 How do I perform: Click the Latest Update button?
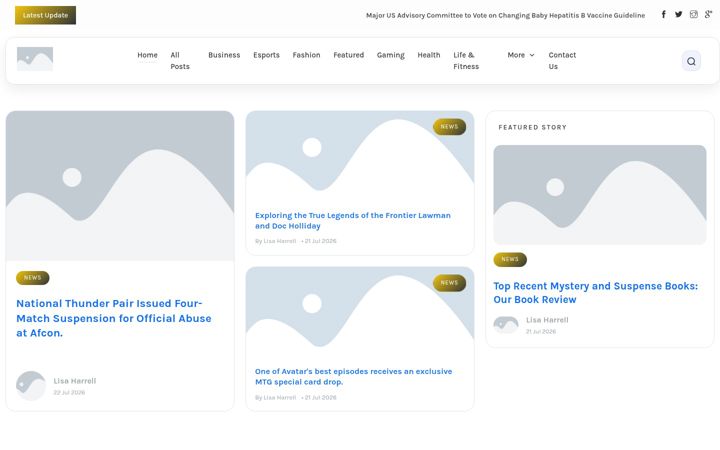pyautogui.click(x=45, y=15)
